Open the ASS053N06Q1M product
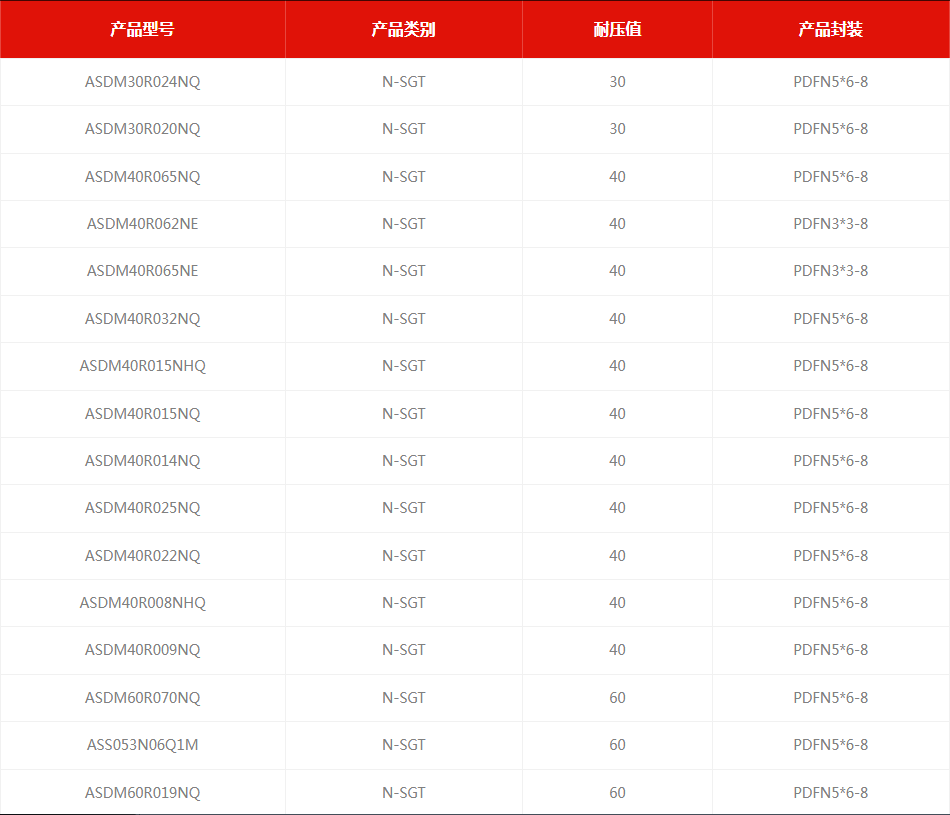 click(x=142, y=745)
